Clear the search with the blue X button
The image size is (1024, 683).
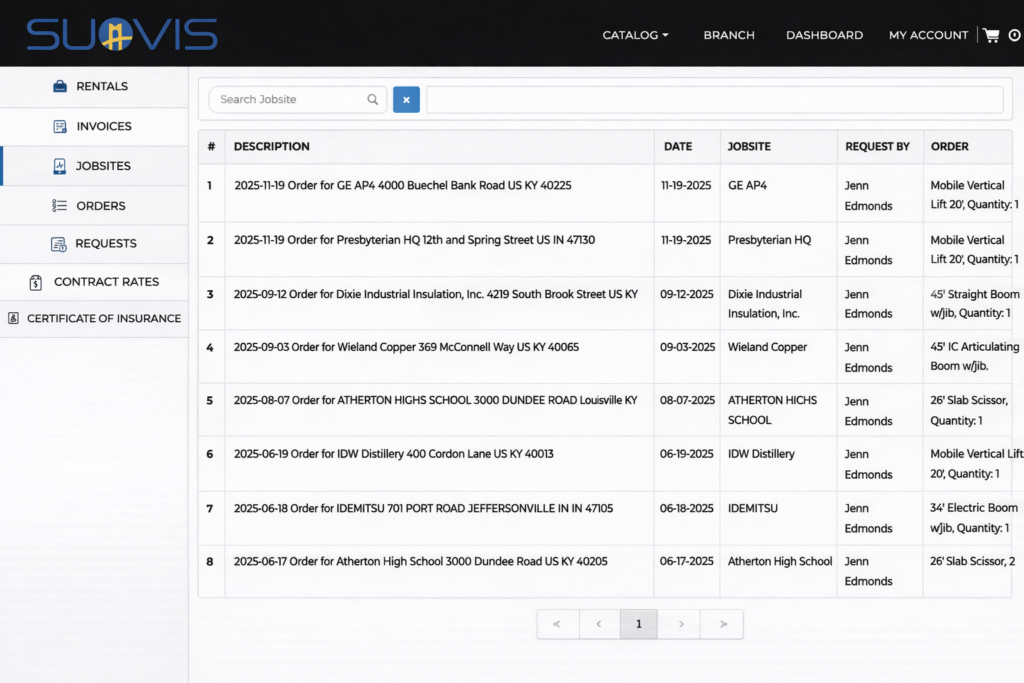pyautogui.click(x=406, y=100)
